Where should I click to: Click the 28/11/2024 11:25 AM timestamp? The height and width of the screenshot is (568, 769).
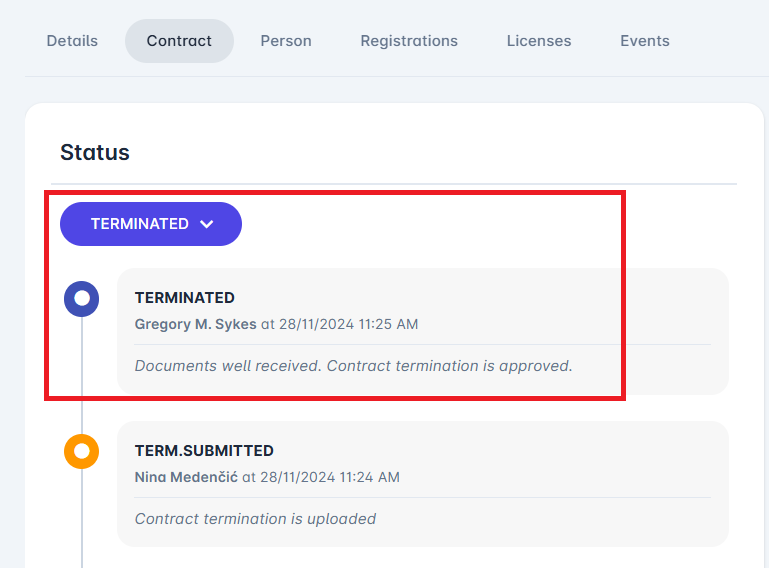coord(348,324)
